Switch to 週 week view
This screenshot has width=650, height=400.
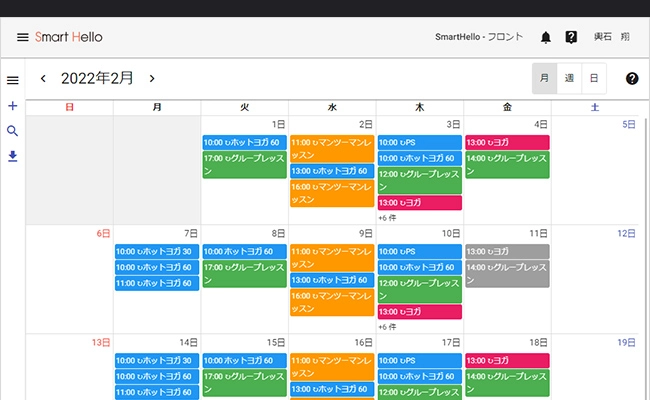[569, 78]
